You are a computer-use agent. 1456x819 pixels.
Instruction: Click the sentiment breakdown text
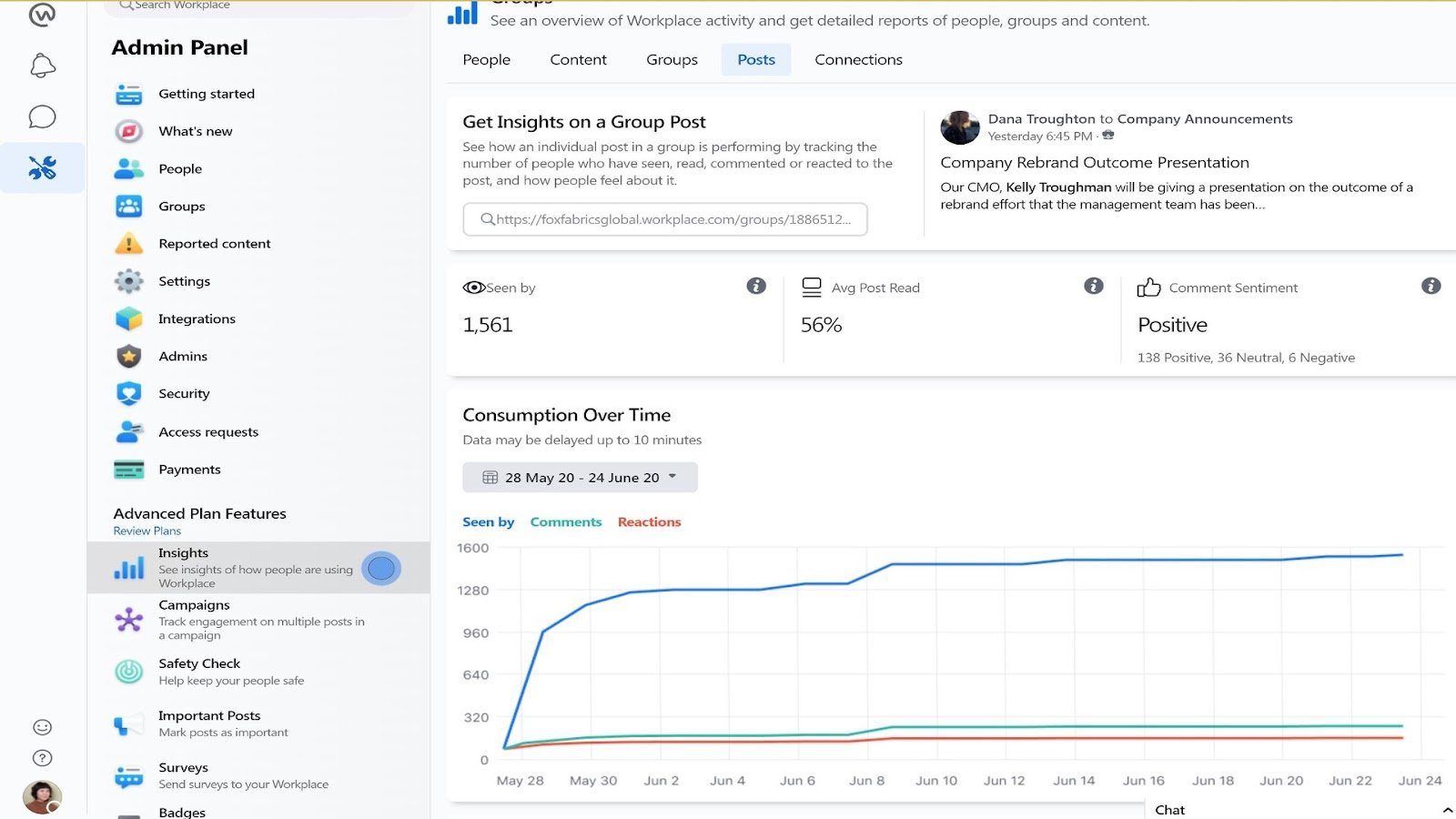(x=1246, y=358)
